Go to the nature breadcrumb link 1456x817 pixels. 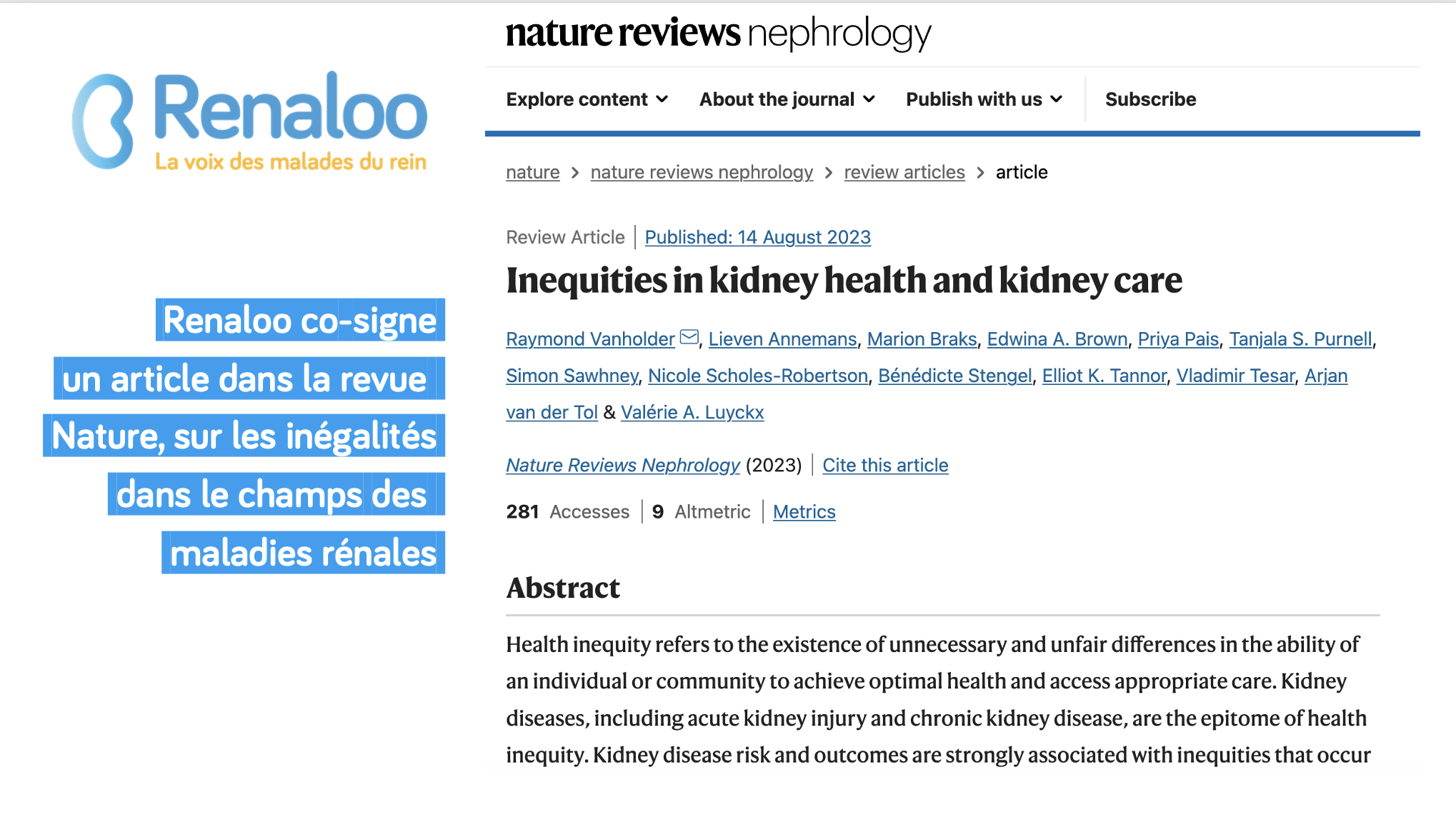point(533,172)
